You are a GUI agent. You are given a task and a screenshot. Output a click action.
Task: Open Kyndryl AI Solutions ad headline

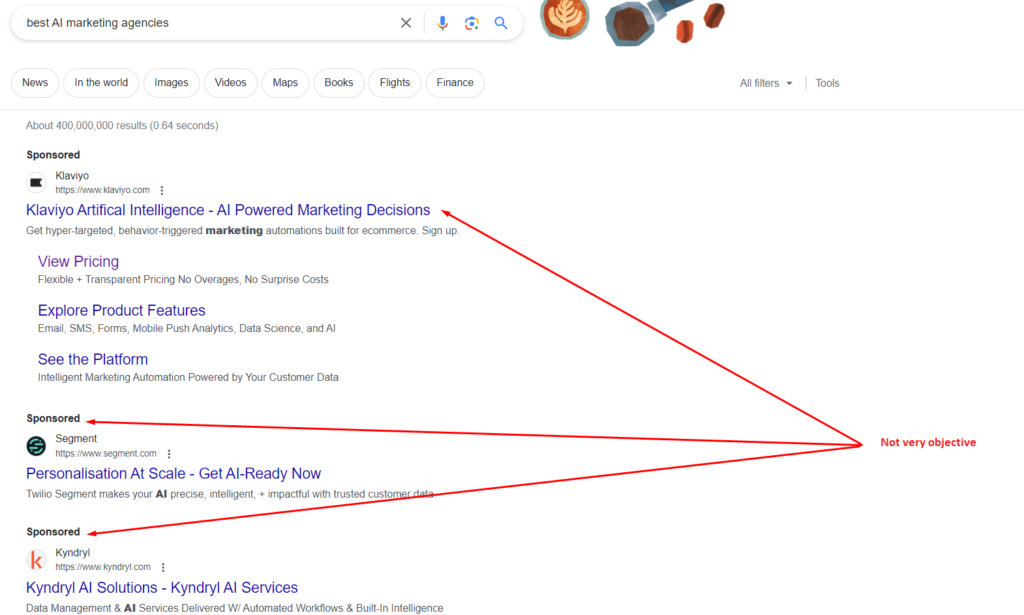(162, 588)
